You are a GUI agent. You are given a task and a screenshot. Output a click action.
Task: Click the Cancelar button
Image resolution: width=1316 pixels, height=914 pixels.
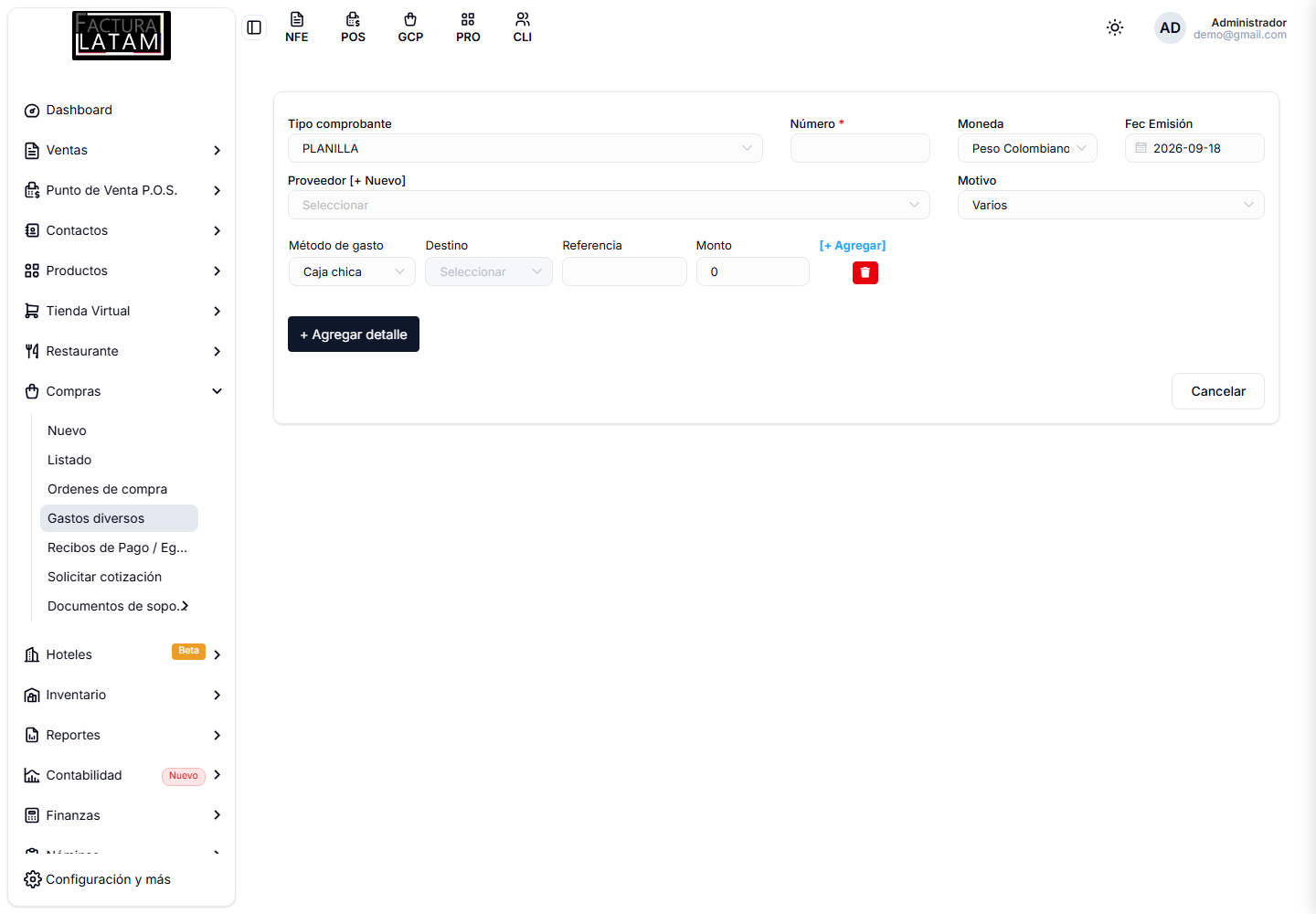pos(1218,391)
